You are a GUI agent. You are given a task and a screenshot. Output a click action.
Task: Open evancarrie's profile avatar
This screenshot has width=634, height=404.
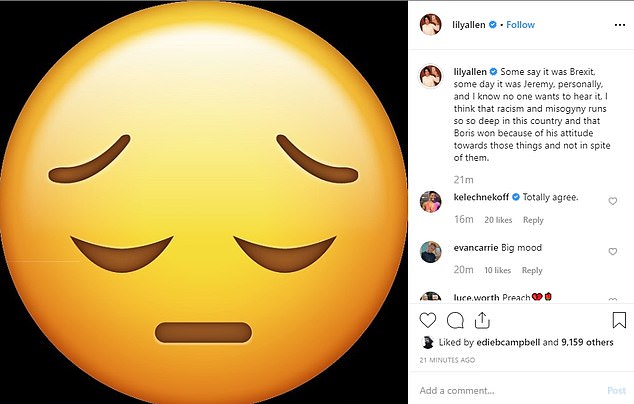coord(430,252)
